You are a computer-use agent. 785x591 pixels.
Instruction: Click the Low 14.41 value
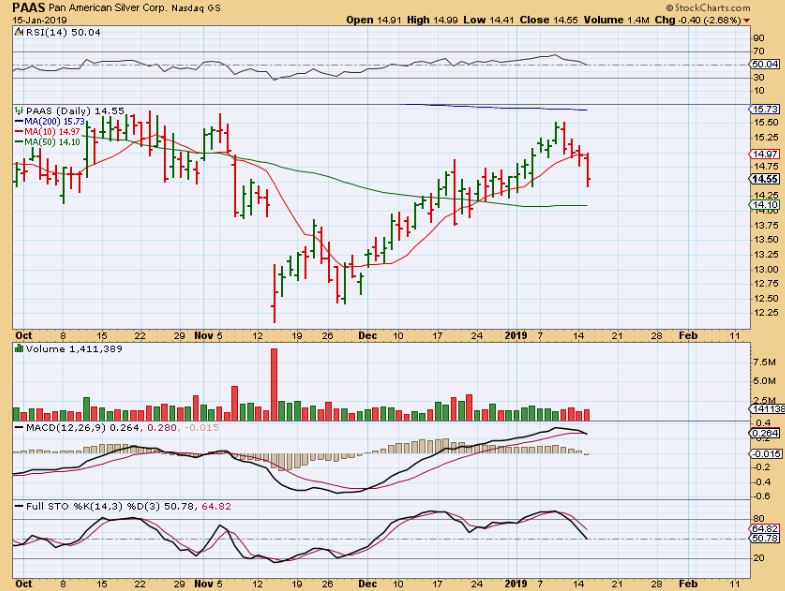[x=489, y=20]
